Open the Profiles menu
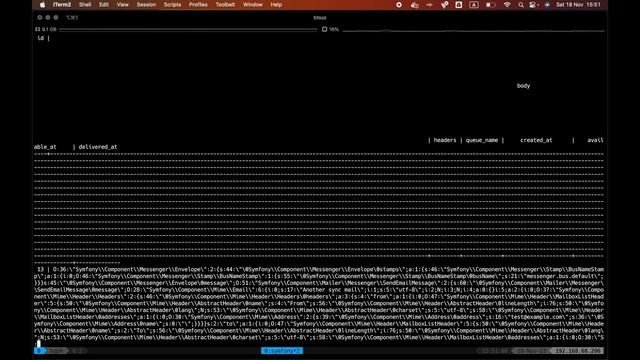This screenshot has width=640, height=360. (198, 5)
